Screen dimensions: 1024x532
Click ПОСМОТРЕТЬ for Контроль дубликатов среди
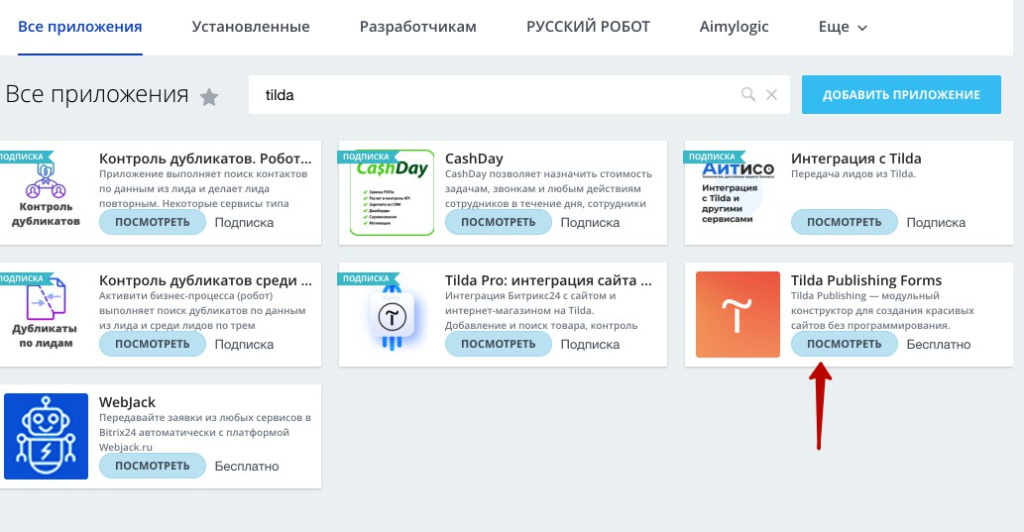coord(152,344)
